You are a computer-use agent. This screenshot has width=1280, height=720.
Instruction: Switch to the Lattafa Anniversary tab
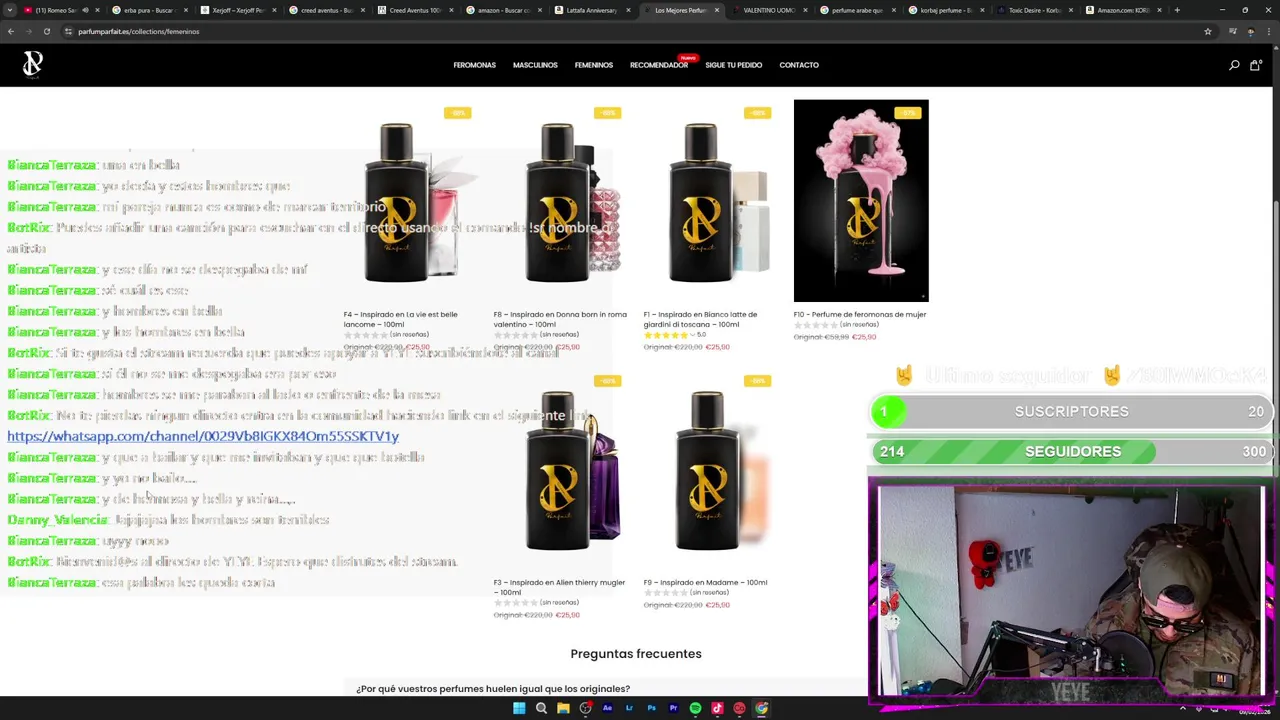(592, 10)
